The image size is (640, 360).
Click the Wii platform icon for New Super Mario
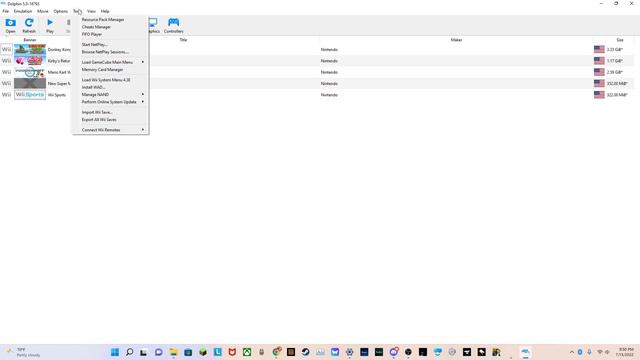(x=7, y=83)
